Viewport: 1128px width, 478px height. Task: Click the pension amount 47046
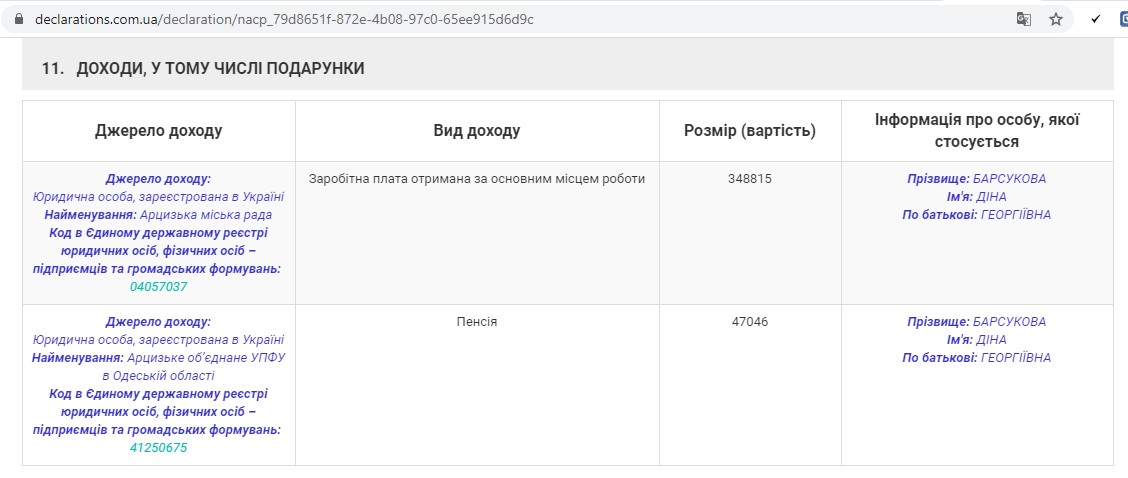pyautogui.click(x=750, y=322)
